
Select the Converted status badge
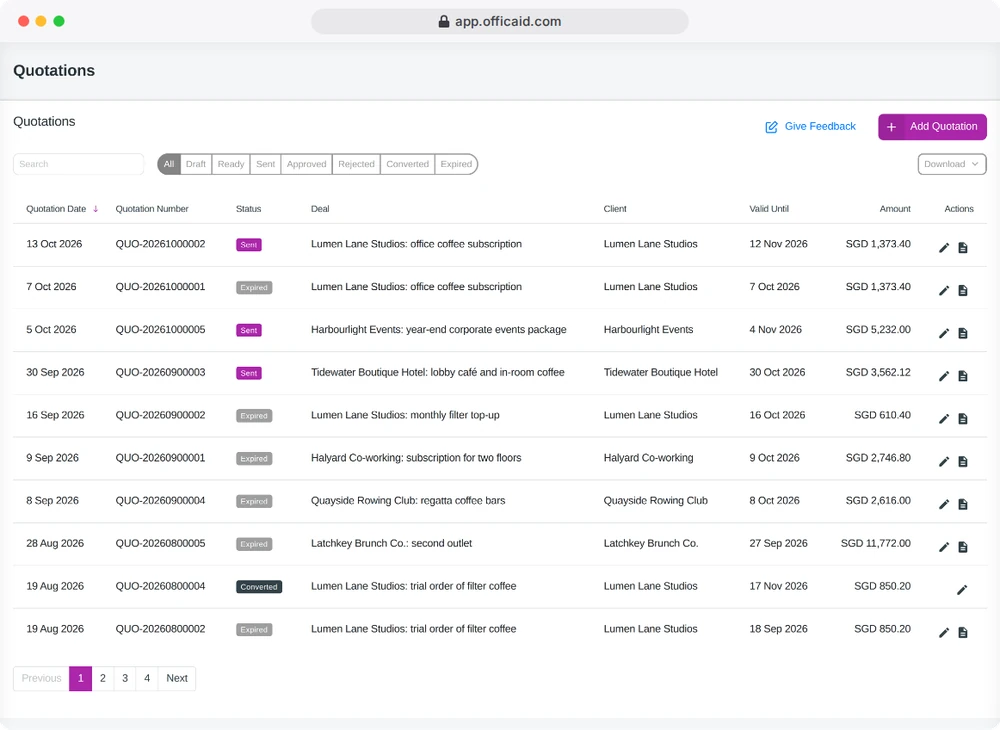click(x=259, y=587)
